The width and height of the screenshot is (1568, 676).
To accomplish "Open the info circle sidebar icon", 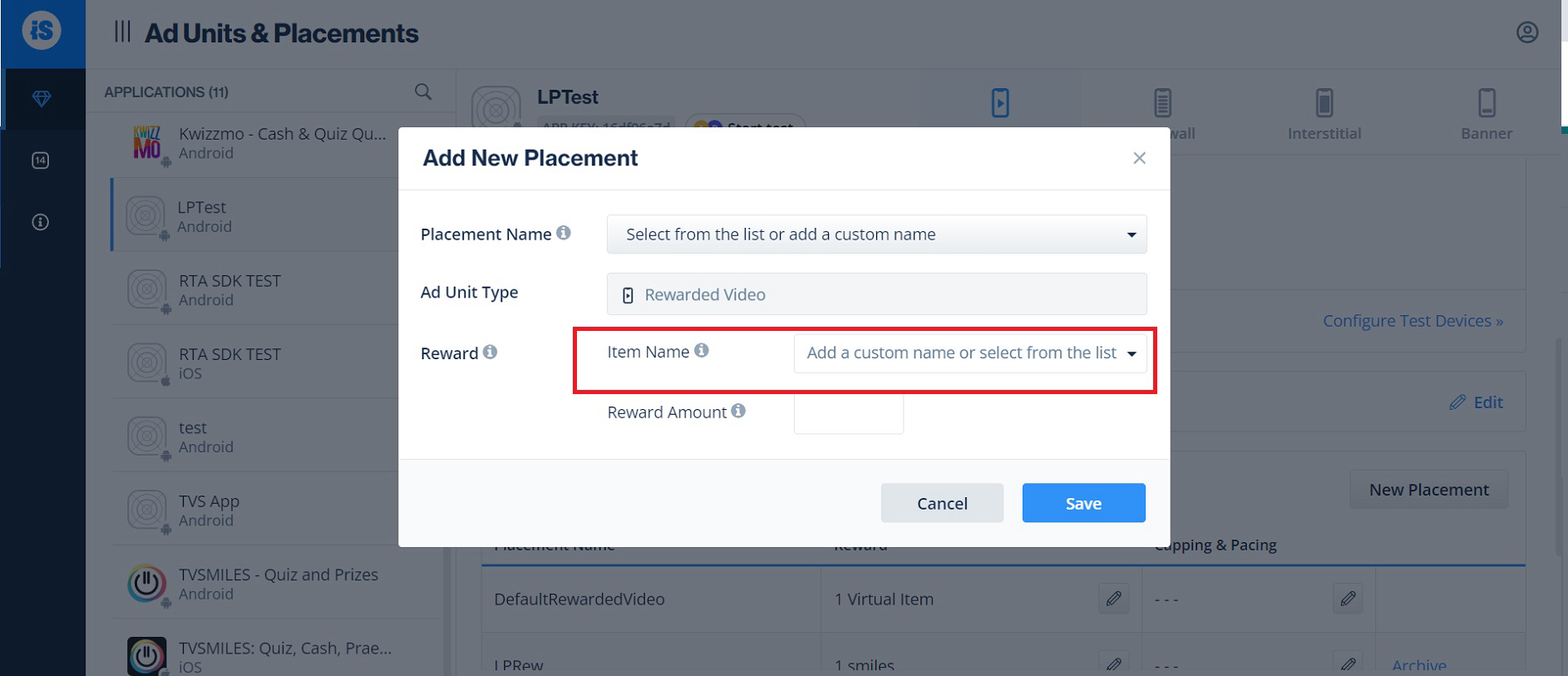I will click(40, 222).
